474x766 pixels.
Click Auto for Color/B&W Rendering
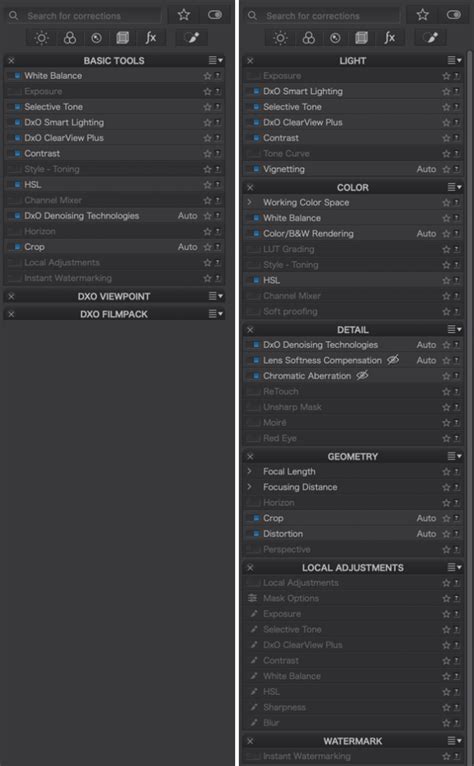point(427,234)
